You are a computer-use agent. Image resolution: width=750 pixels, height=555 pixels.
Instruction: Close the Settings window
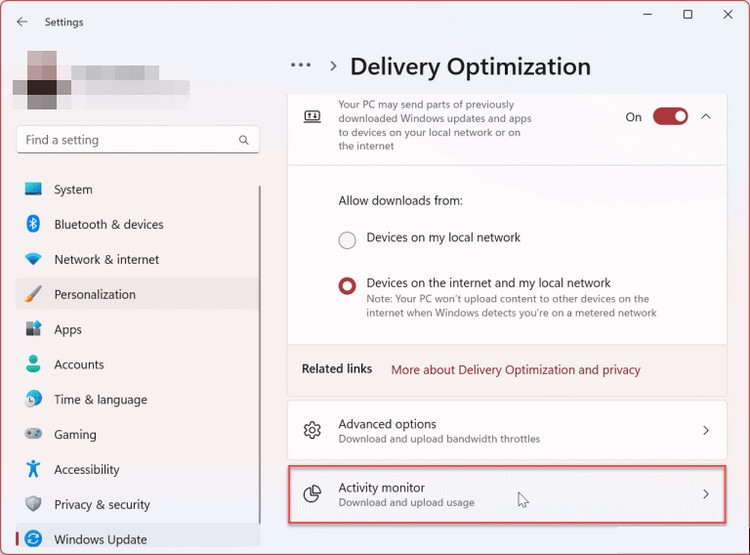[x=728, y=14]
